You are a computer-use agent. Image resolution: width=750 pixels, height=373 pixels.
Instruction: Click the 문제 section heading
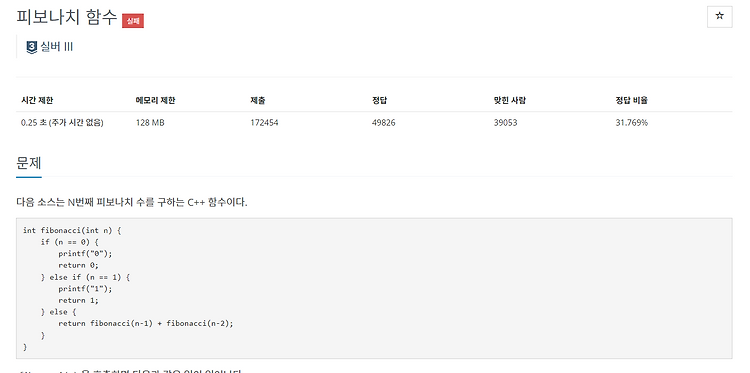(29, 163)
